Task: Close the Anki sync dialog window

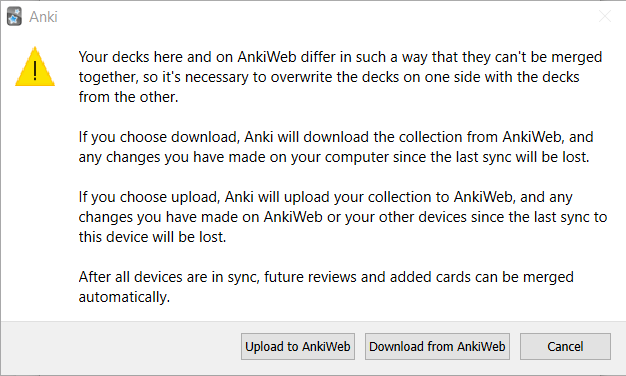Action: tap(605, 16)
